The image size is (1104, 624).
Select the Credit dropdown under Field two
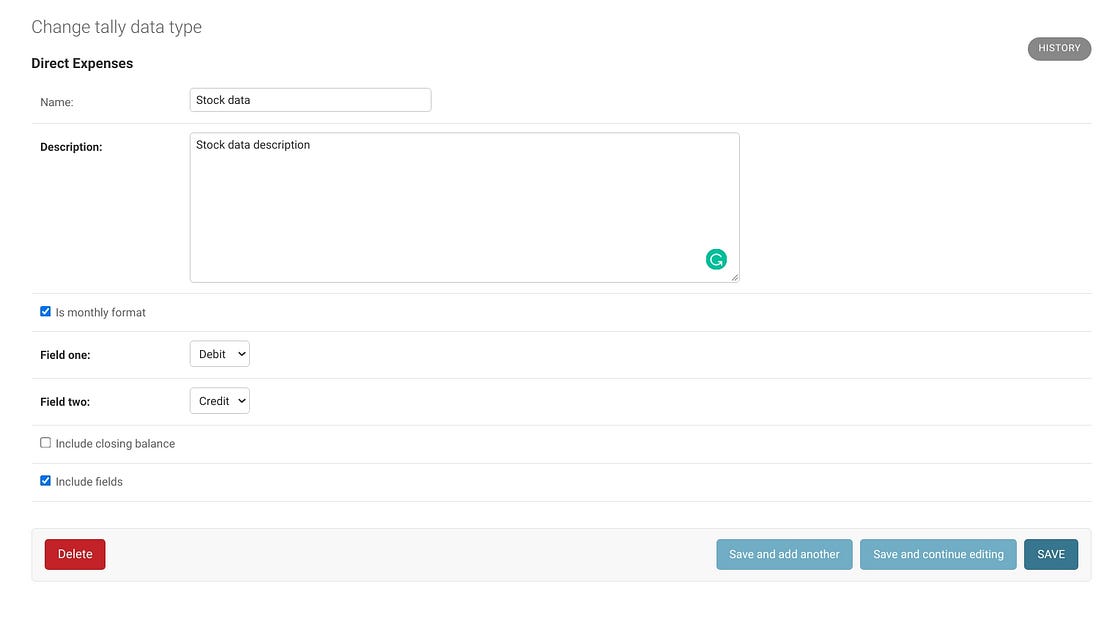219,400
